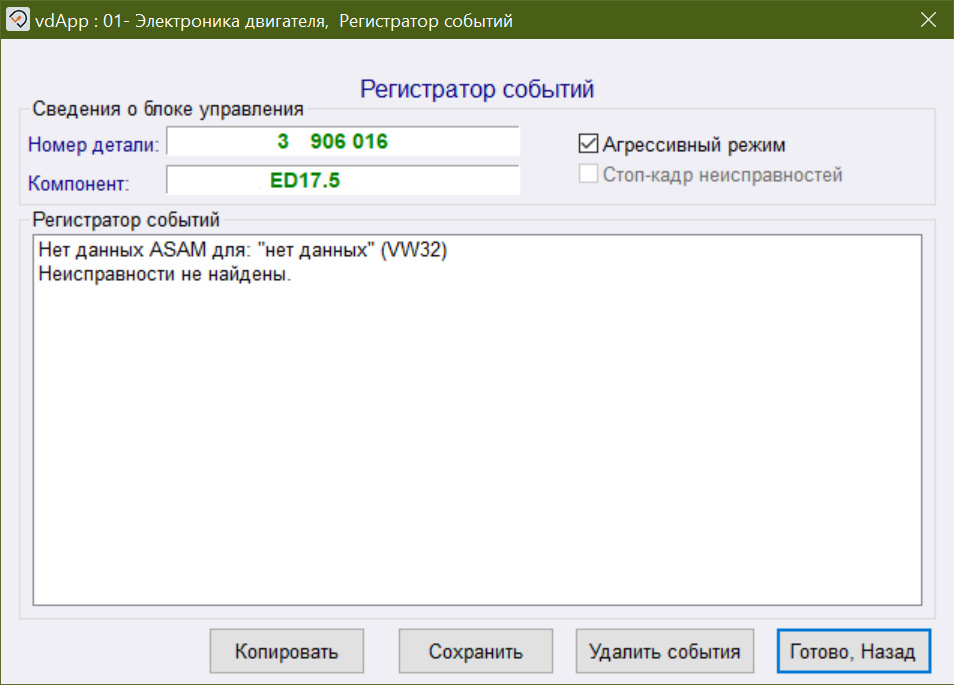
Task: Click the blue Регистратор событий heading
Action: pyautogui.click(x=477, y=89)
